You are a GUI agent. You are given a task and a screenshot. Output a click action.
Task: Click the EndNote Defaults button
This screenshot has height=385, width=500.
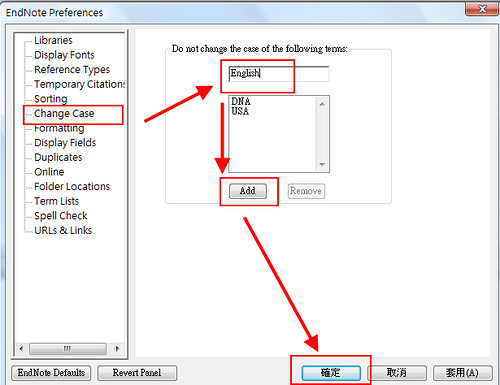pos(51,373)
